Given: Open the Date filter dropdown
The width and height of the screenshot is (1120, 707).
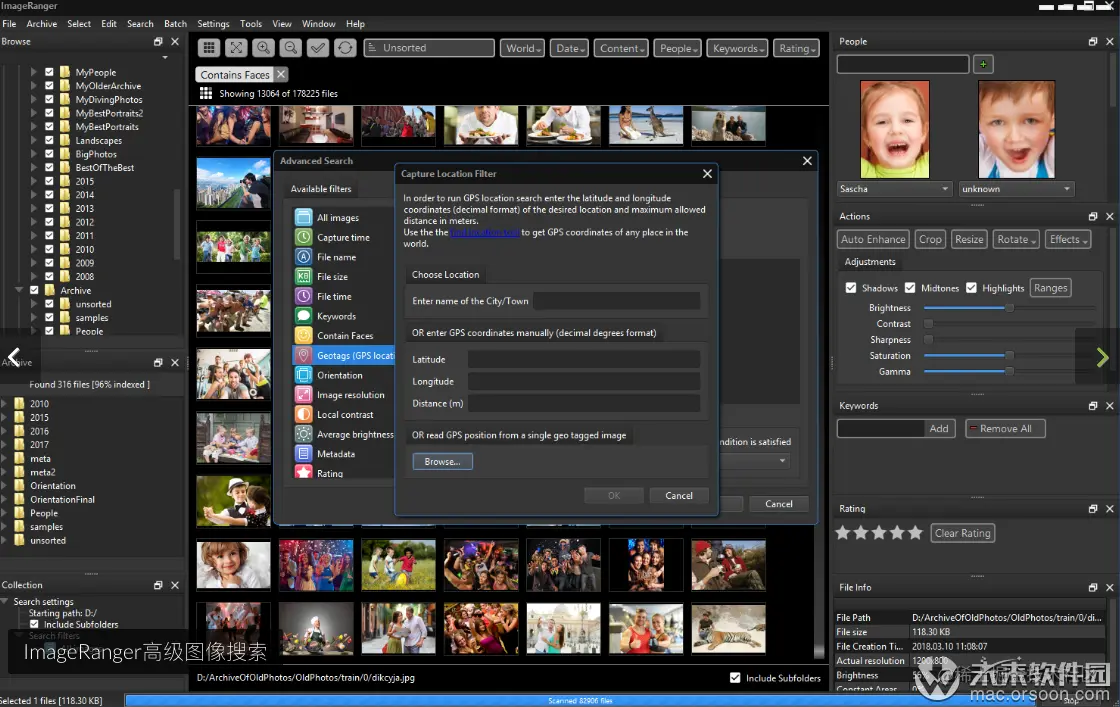Looking at the screenshot, I should click(570, 48).
